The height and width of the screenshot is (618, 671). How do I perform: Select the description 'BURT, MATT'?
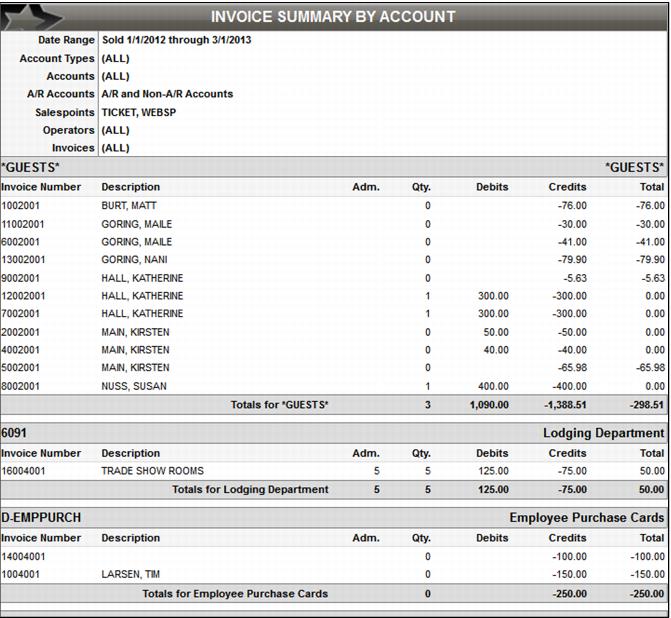coord(129,206)
